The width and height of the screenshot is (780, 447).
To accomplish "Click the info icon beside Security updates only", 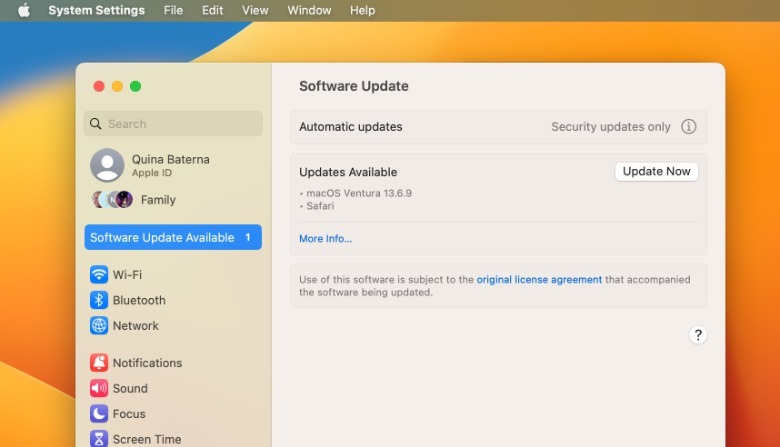I will pos(688,126).
